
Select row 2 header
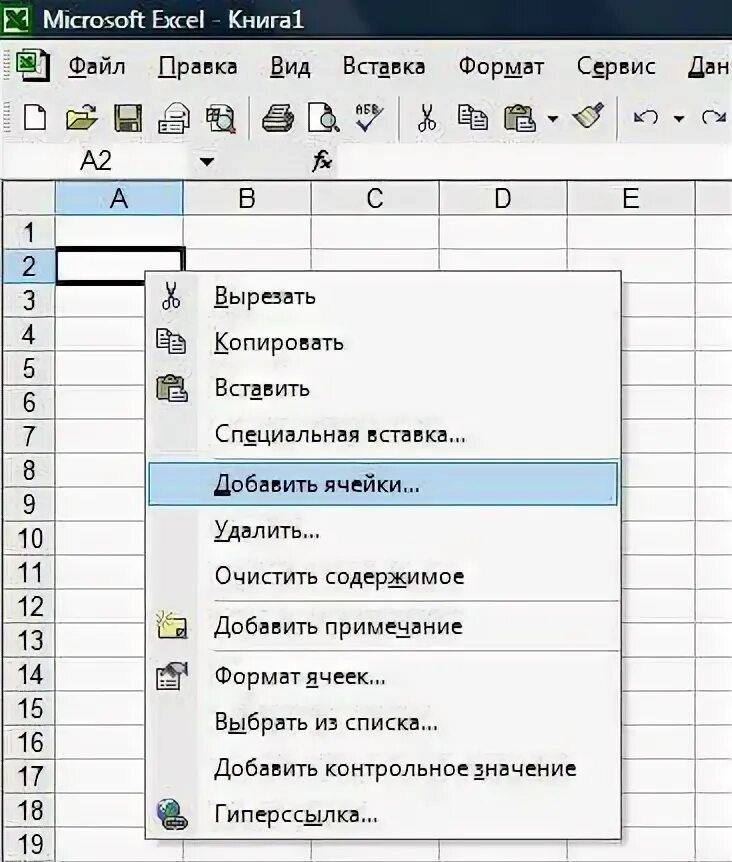click(x=29, y=266)
